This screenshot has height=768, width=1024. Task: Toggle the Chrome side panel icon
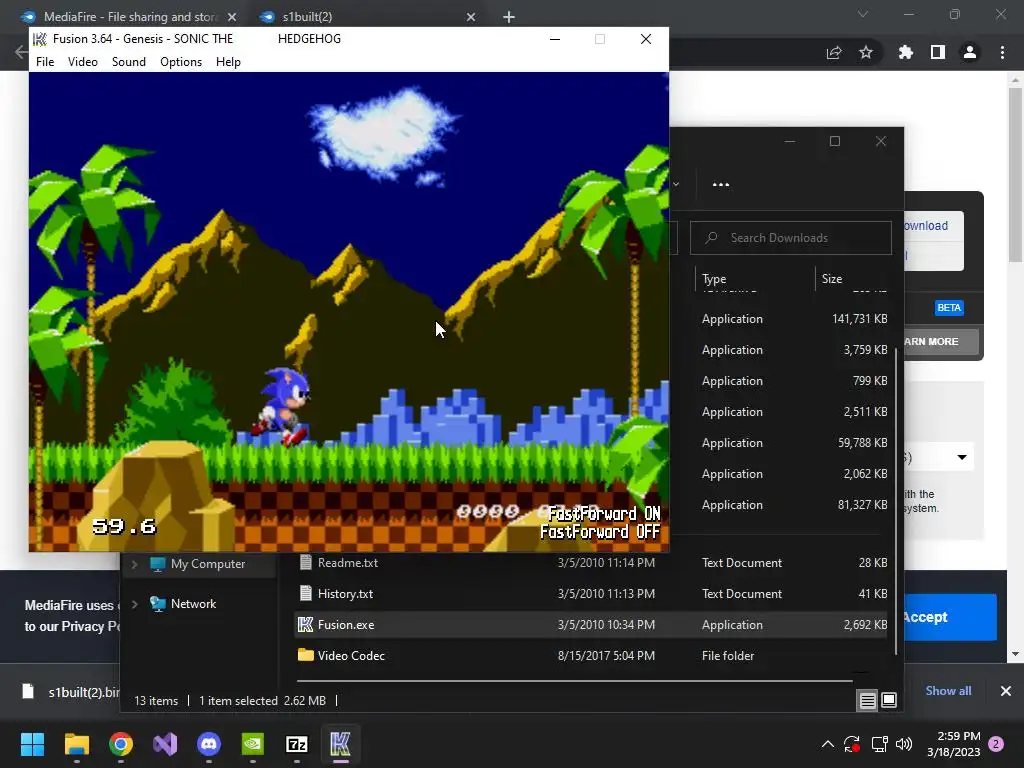click(x=938, y=52)
